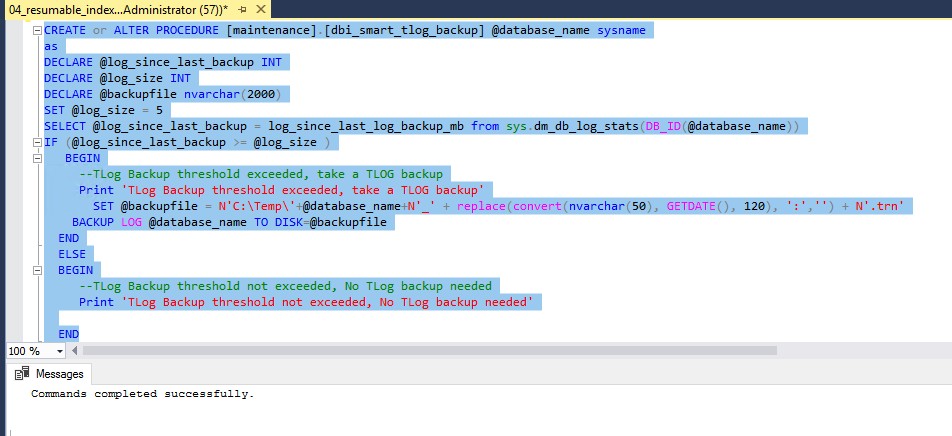Click N'C:\Temp\' path string
The width and height of the screenshot is (952, 436).
click(x=257, y=206)
